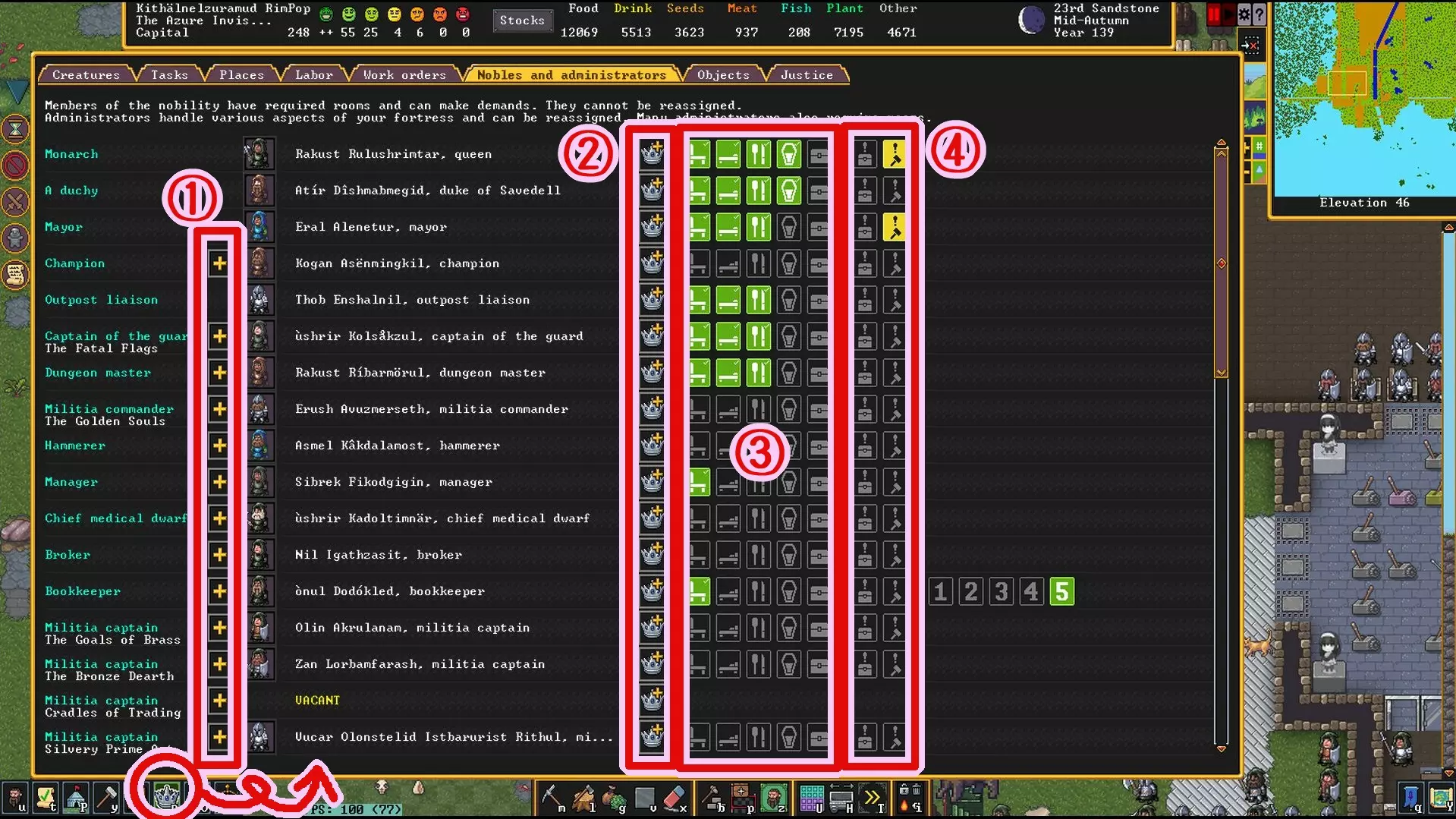1456x819 pixels.
Task: Open the nobles crown icon in bottom toolbar
Action: point(166,795)
